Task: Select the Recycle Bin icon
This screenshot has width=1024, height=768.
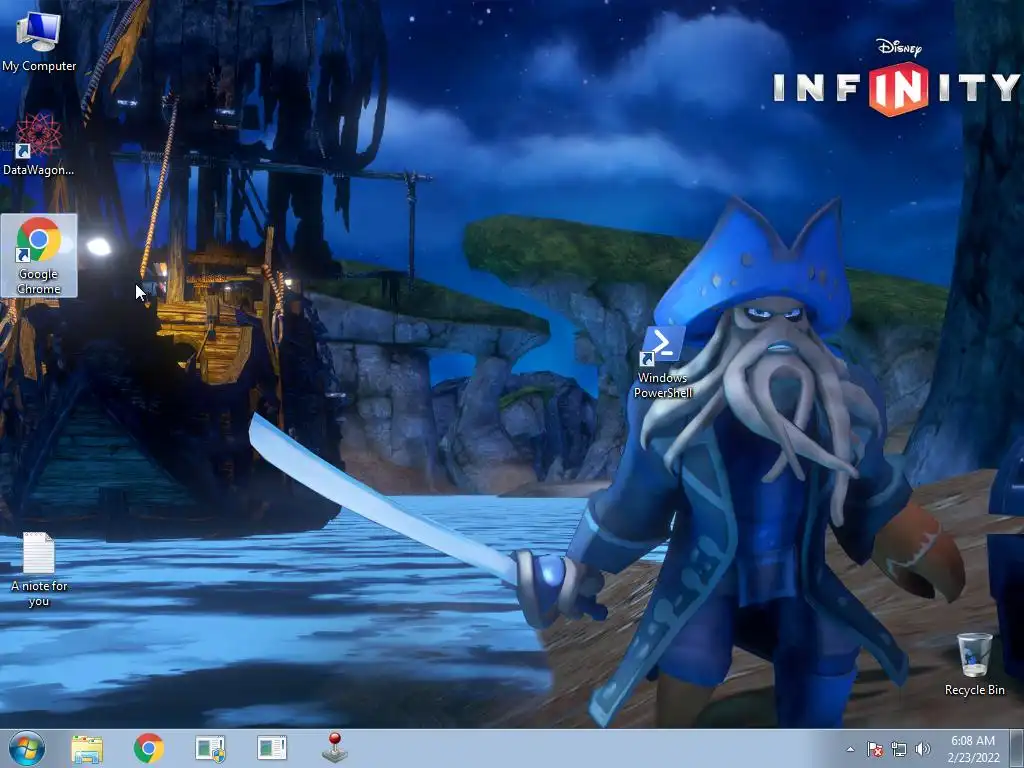Action: pyautogui.click(x=974, y=664)
